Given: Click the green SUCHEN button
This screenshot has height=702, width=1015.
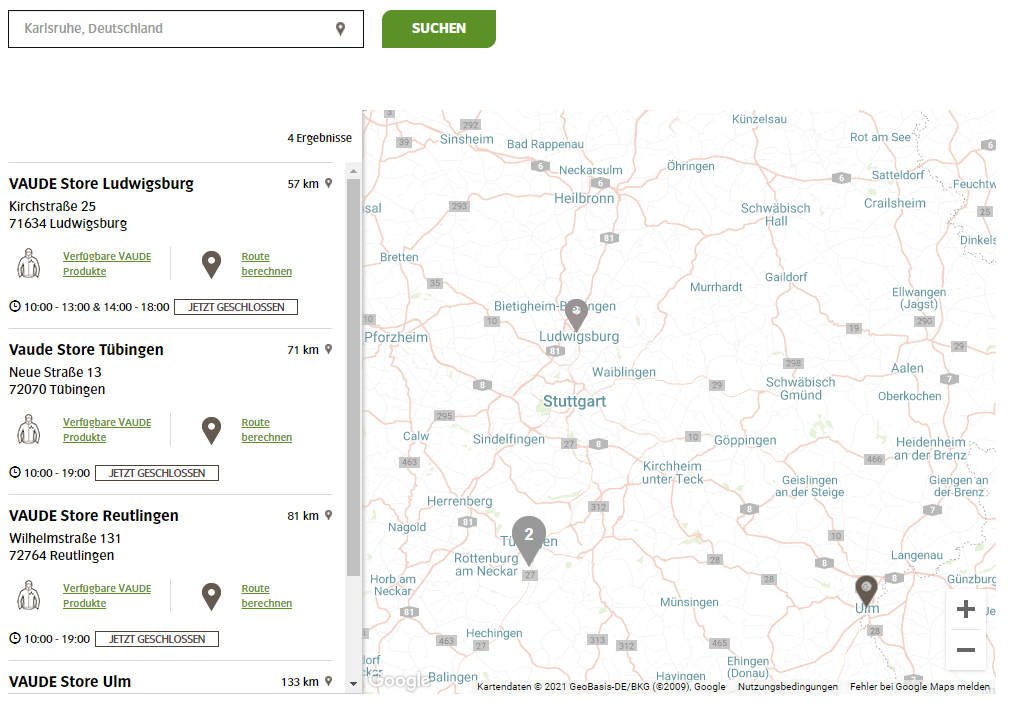Looking at the screenshot, I should click(439, 28).
